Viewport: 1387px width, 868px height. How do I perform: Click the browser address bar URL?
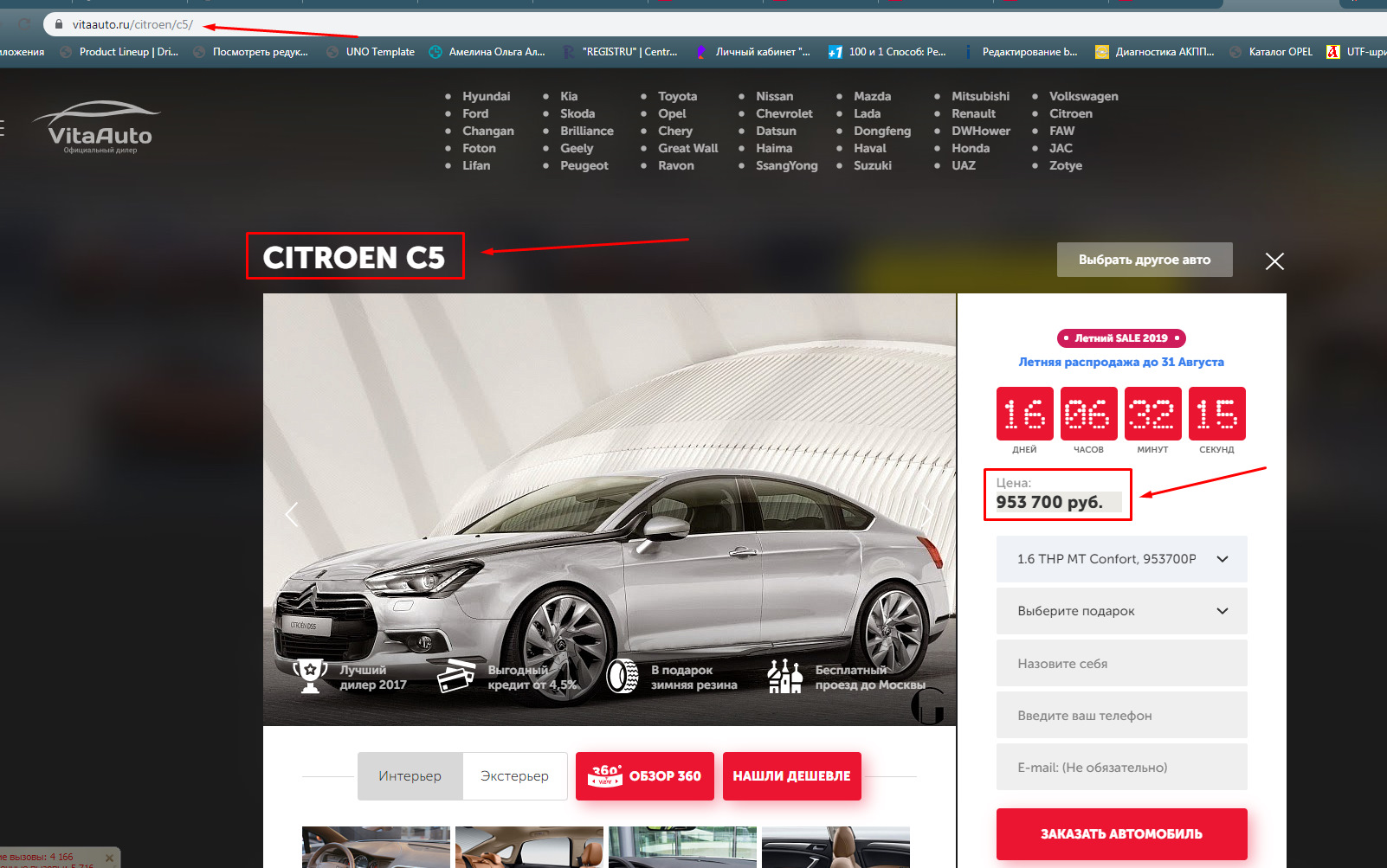132,24
